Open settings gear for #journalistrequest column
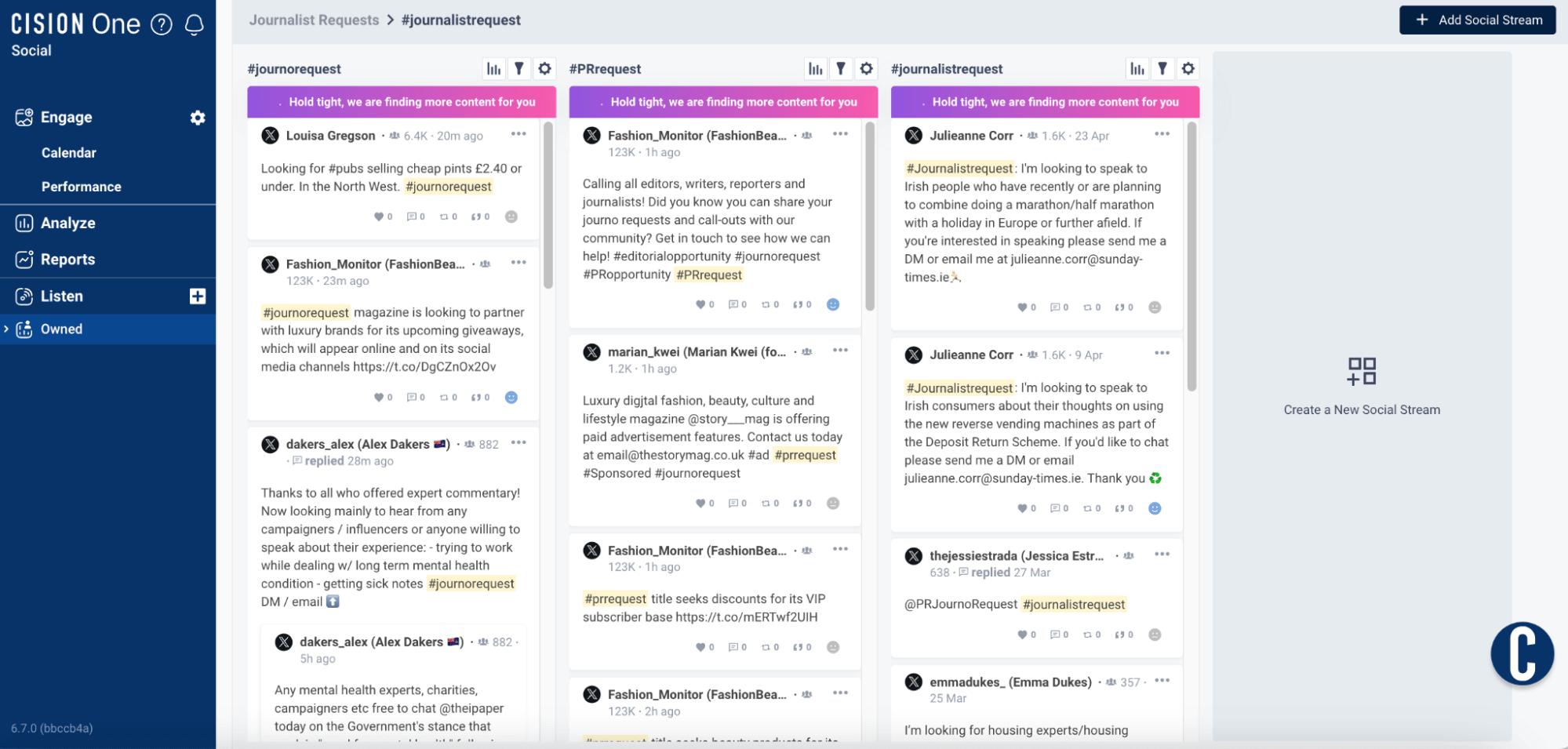Screen dimensions: 1568x749 pos(1188,68)
